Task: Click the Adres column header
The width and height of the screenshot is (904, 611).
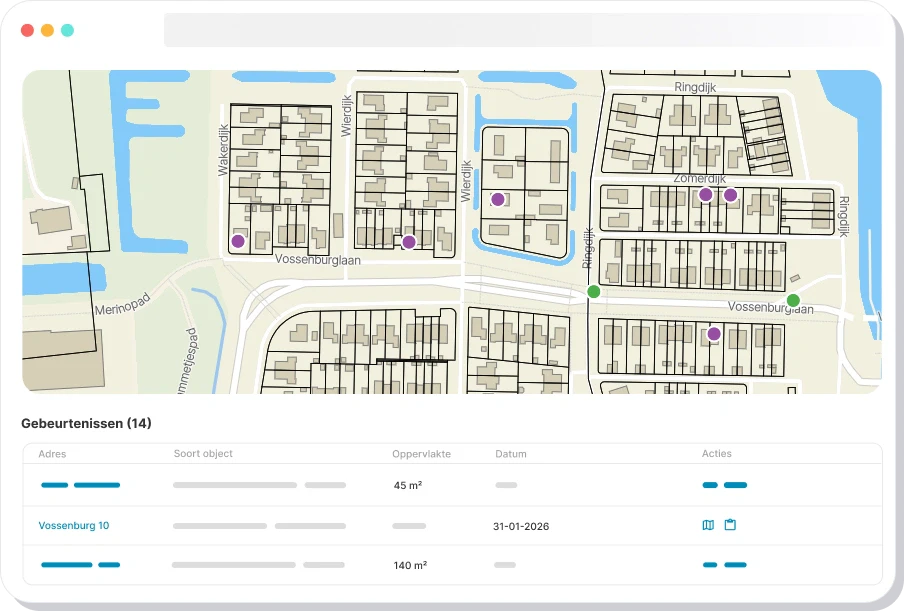Action: pyautogui.click(x=52, y=454)
